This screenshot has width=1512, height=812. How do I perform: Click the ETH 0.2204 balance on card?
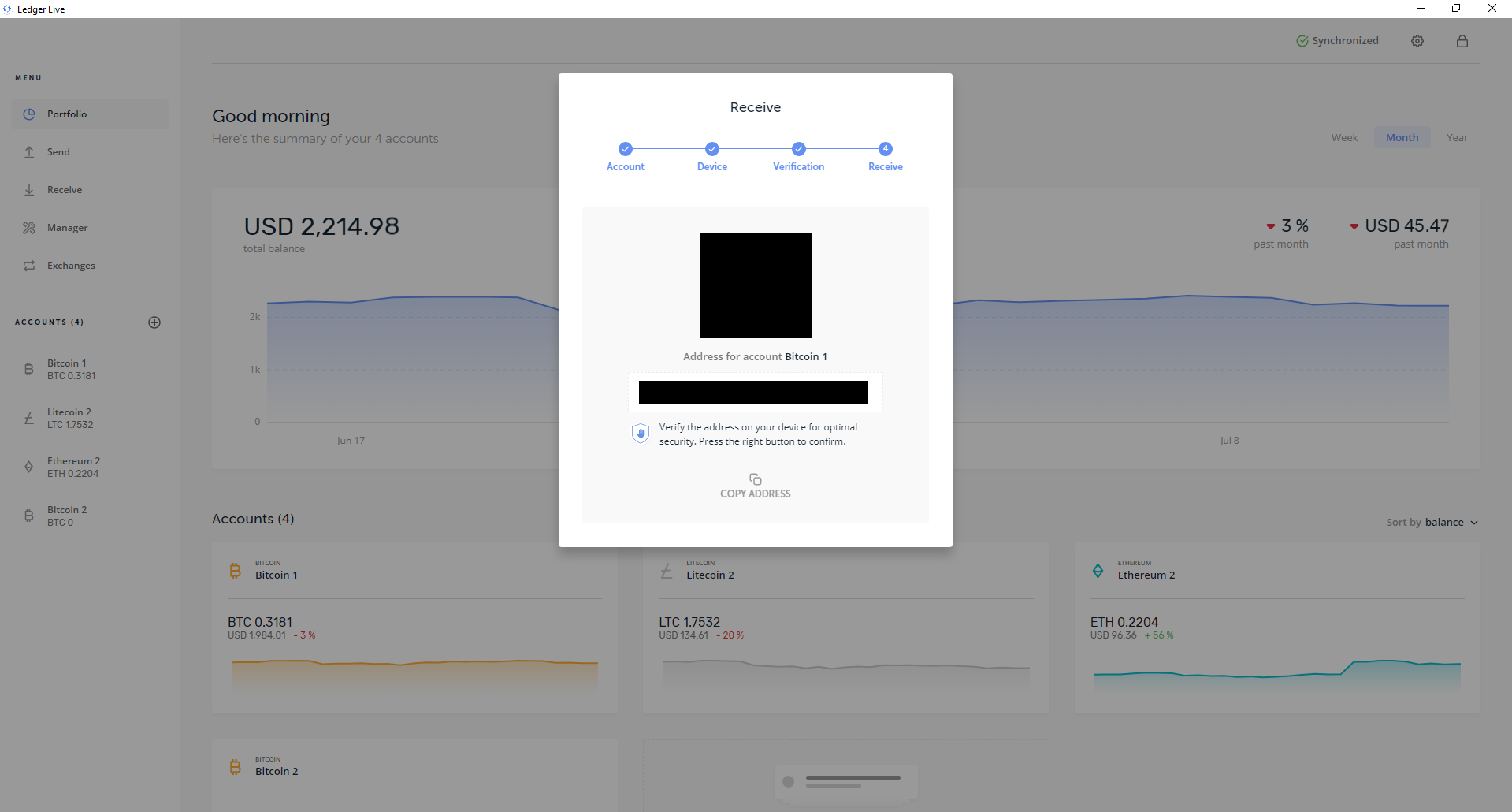pyautogui.click(x=1124, y=623)
